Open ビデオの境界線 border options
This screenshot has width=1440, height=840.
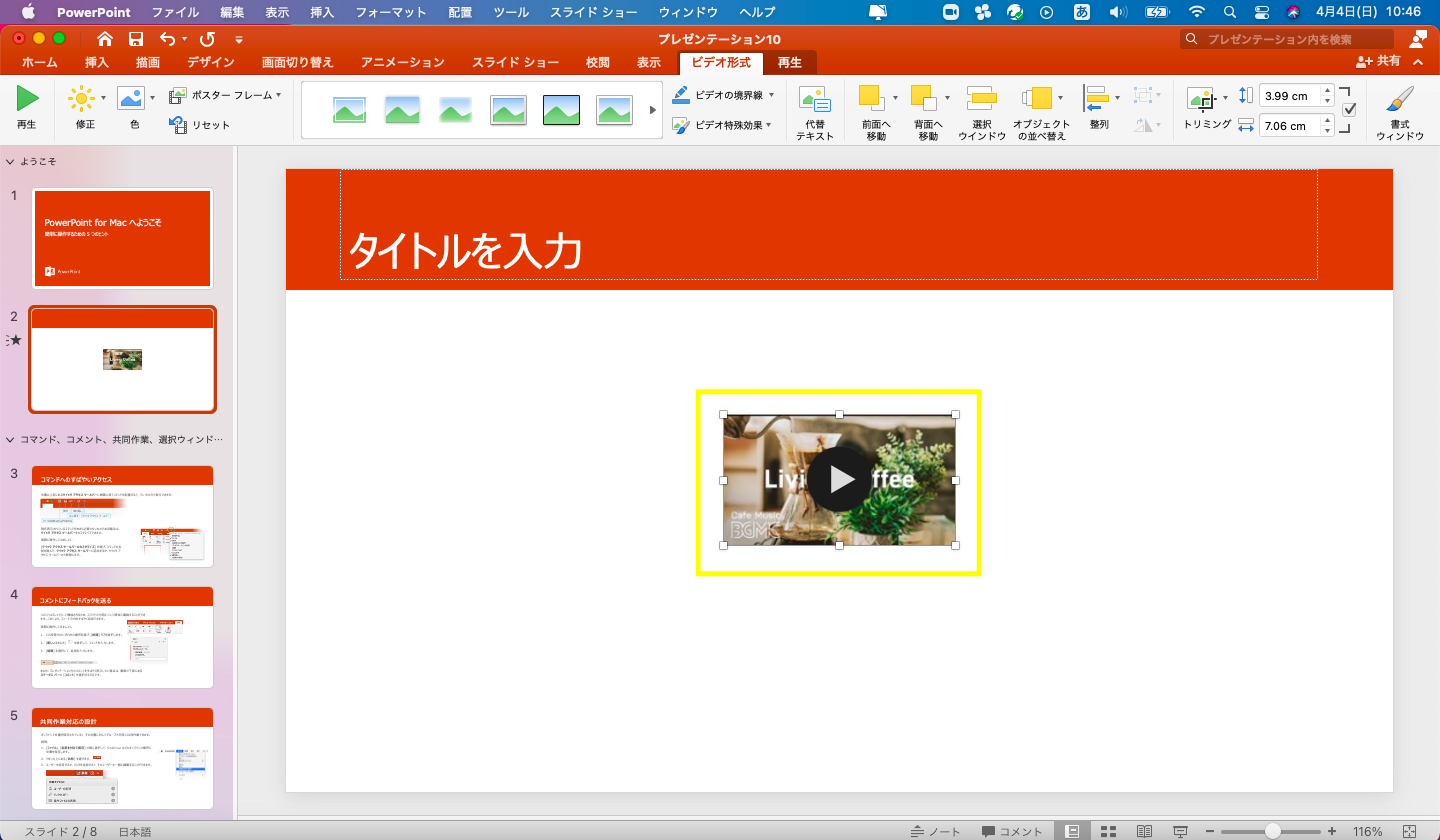pos(722,95)
